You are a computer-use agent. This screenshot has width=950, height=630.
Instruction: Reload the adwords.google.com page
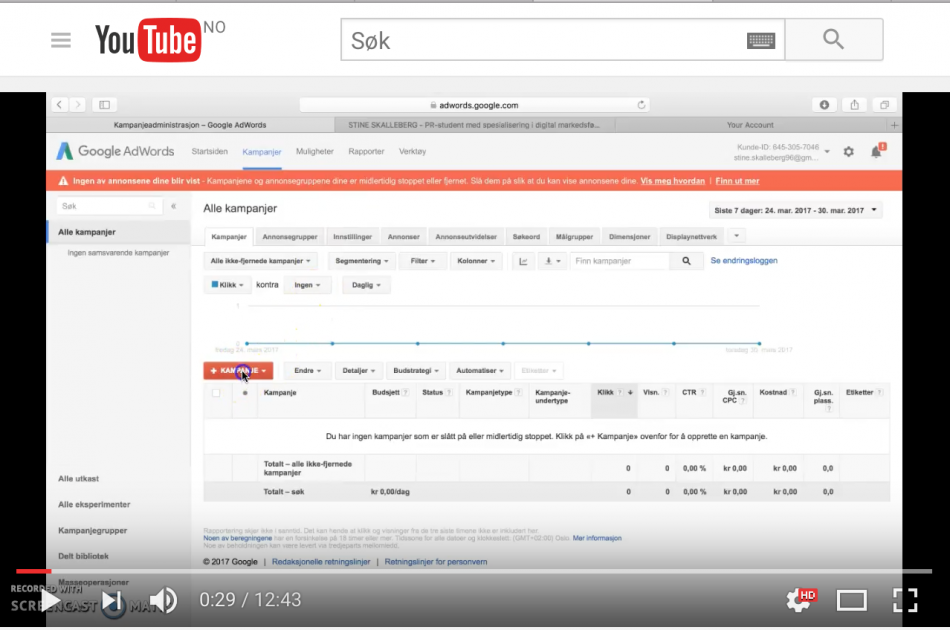tap(641, 105)
